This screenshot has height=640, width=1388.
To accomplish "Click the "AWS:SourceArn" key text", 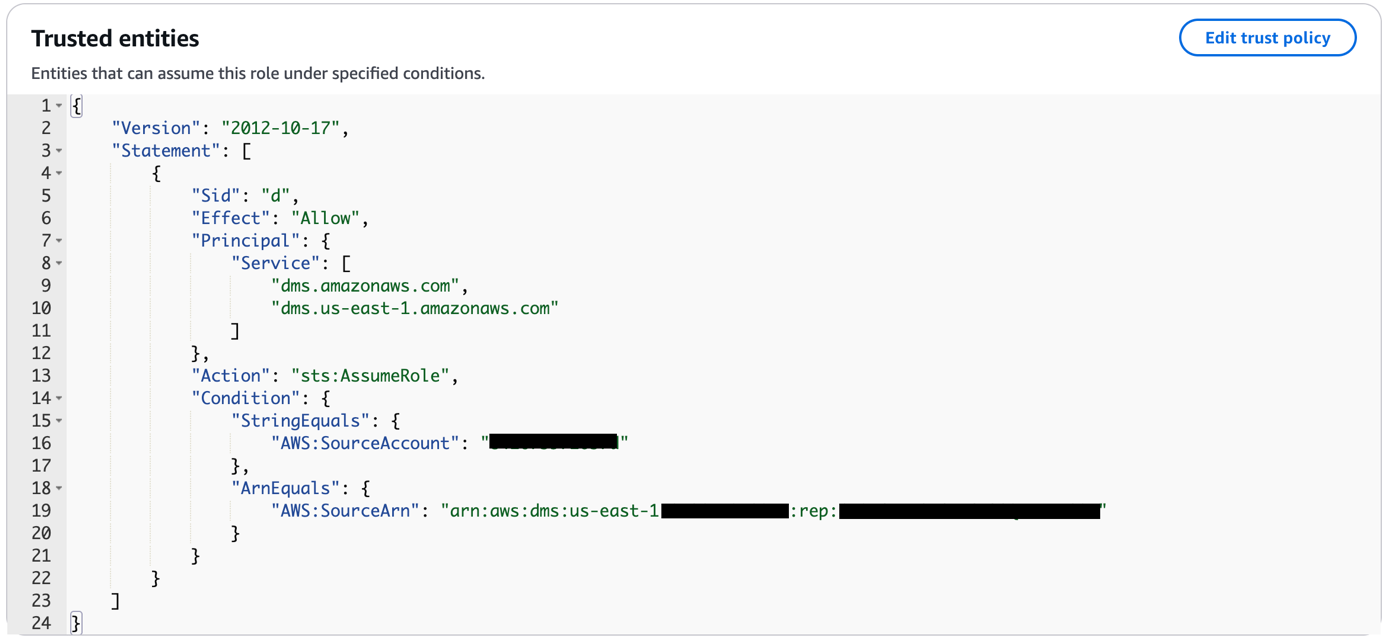I will coord(345,511).
